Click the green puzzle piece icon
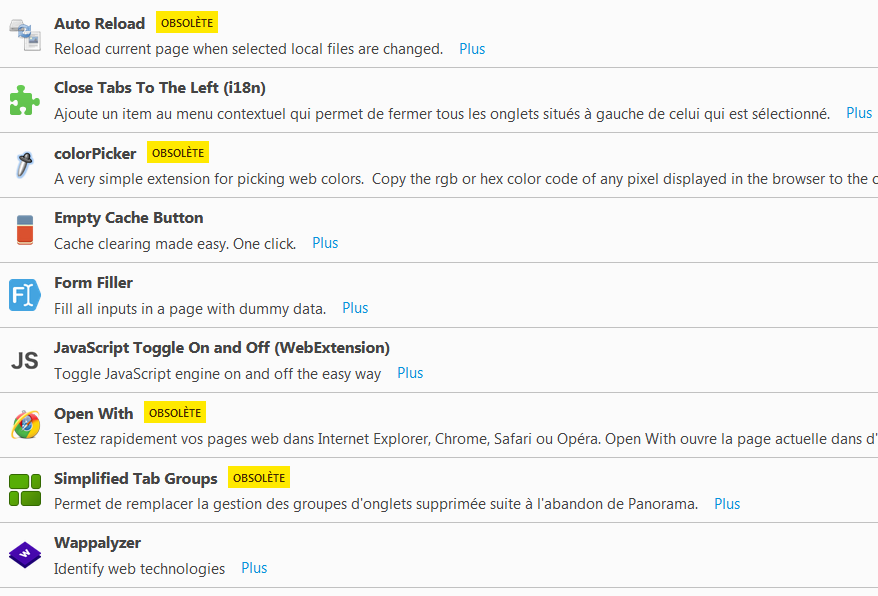Image resolution: width=878 pixels, height=596 pixels. pyautogui.click(x=25, y=100)
